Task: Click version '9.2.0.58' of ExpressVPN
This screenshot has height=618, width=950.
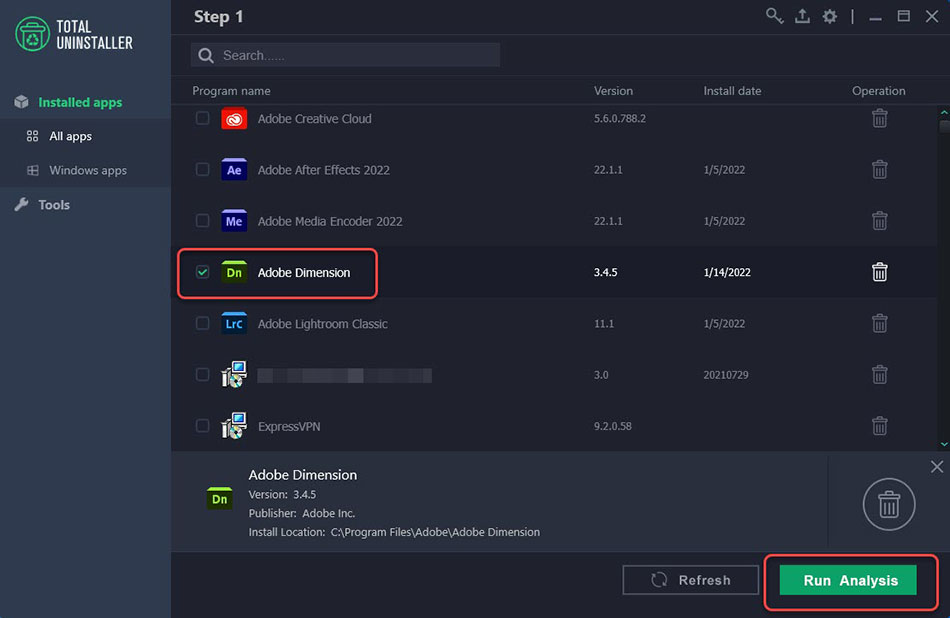Action: click(613, 426)
